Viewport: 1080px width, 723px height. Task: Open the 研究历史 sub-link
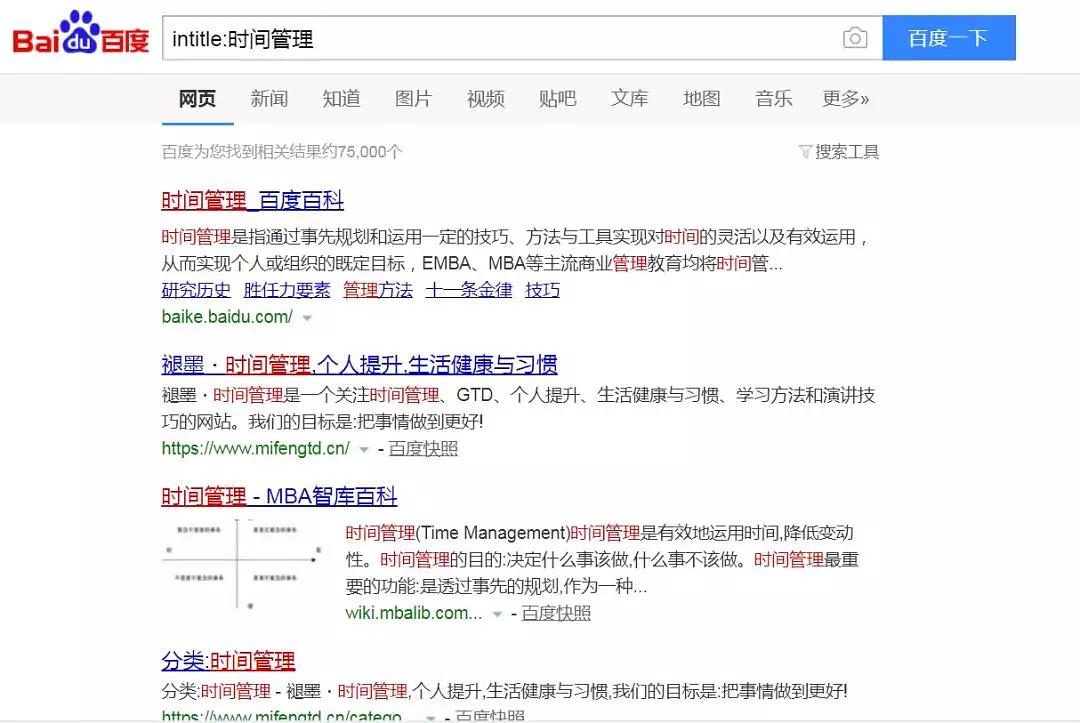[x=196, y=290]
